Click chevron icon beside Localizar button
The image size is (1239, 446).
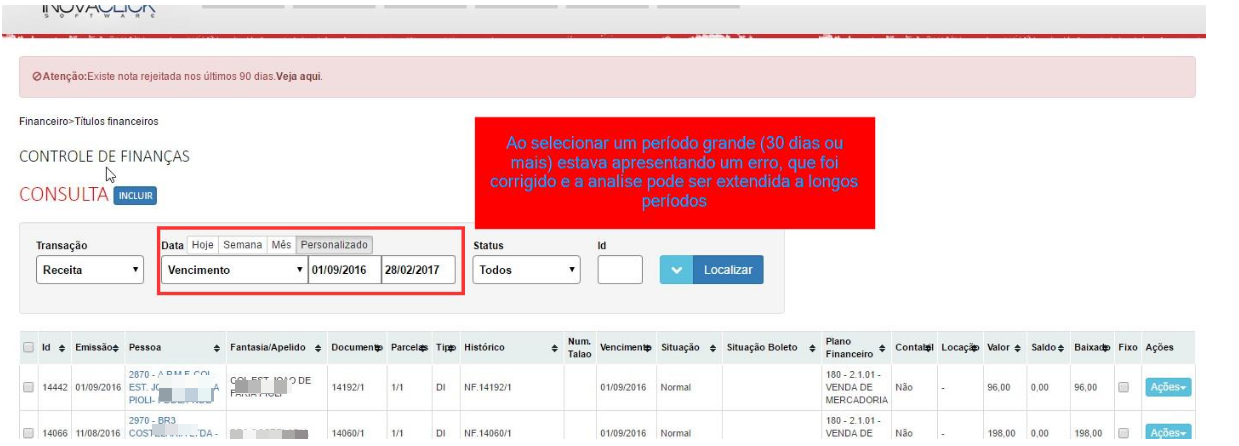pyautogui.click(x=675, y=270)
